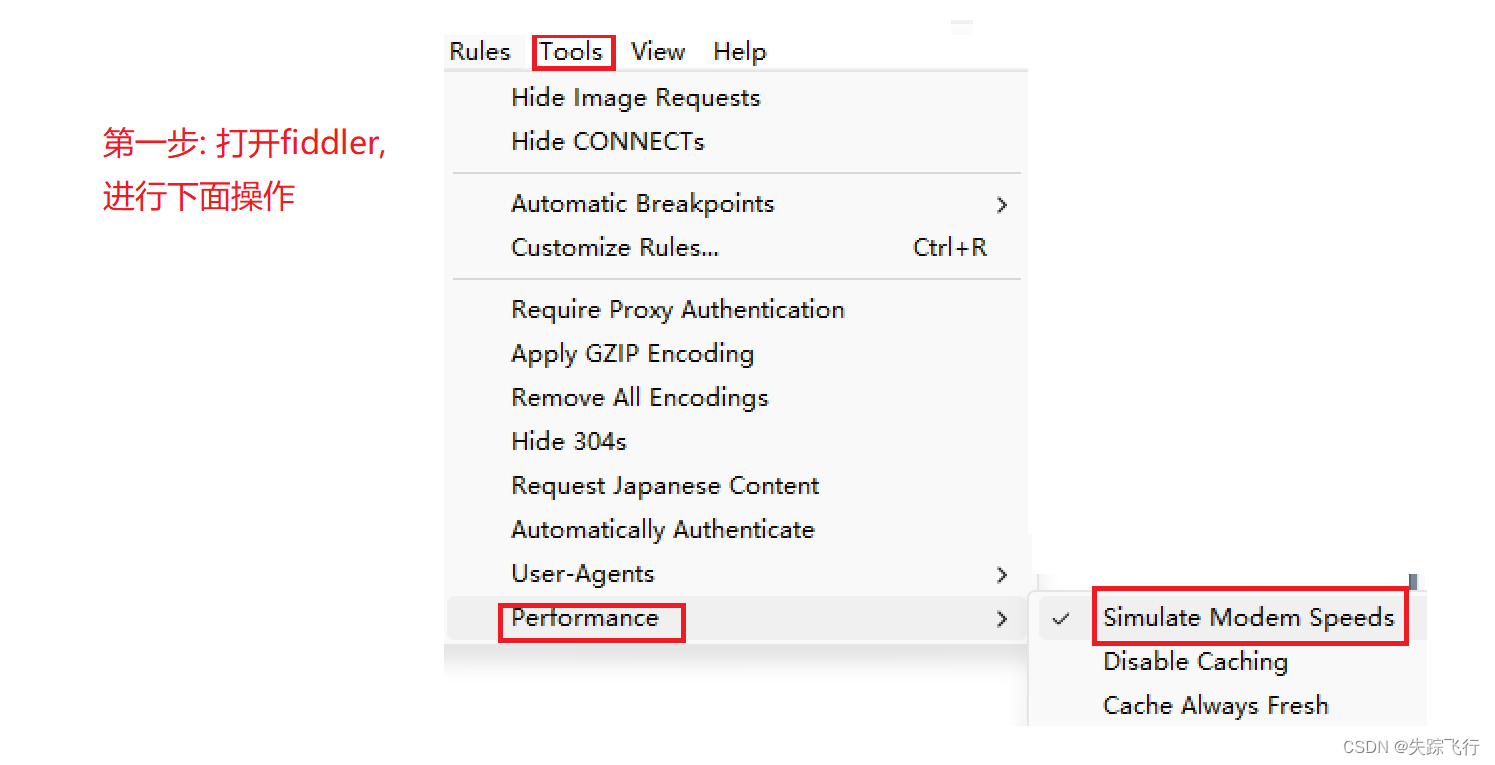Open the Rules menu

click(x=480, y=52)
